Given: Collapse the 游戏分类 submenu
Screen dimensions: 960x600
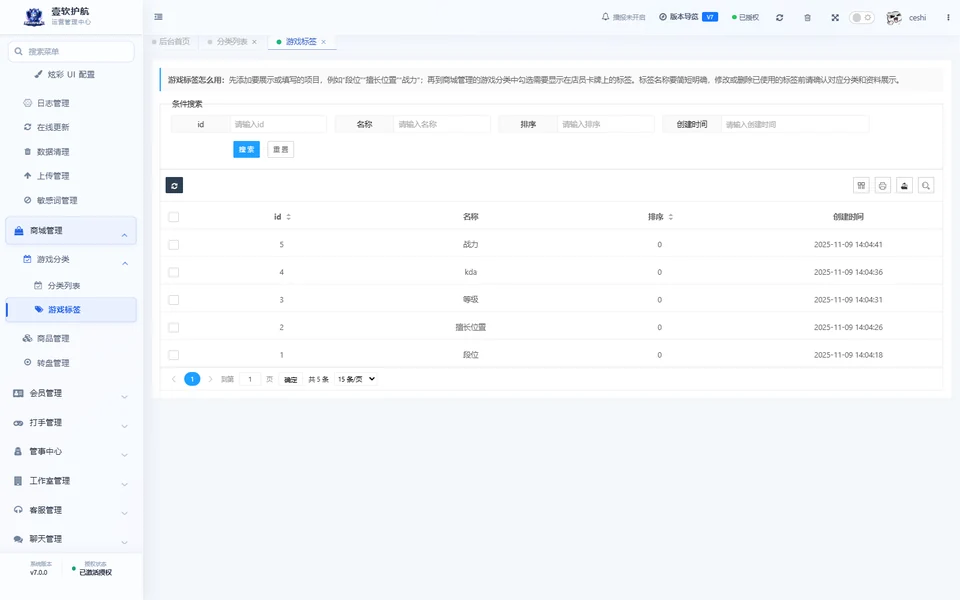Looking at the screenshot, I should (x=73, y=260).
